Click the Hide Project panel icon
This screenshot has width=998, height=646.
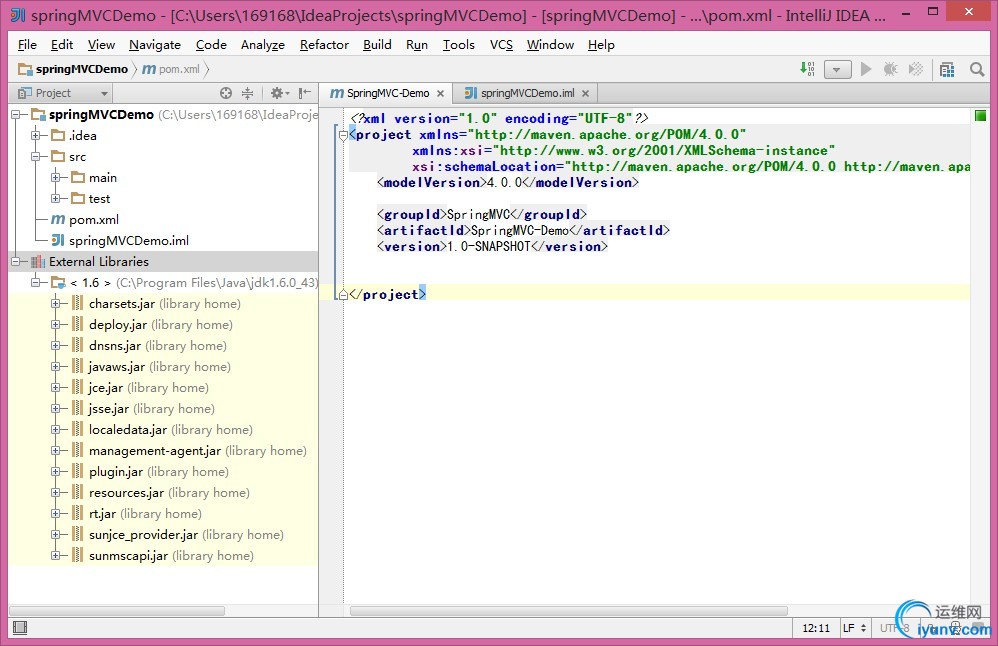coord(305,93)
